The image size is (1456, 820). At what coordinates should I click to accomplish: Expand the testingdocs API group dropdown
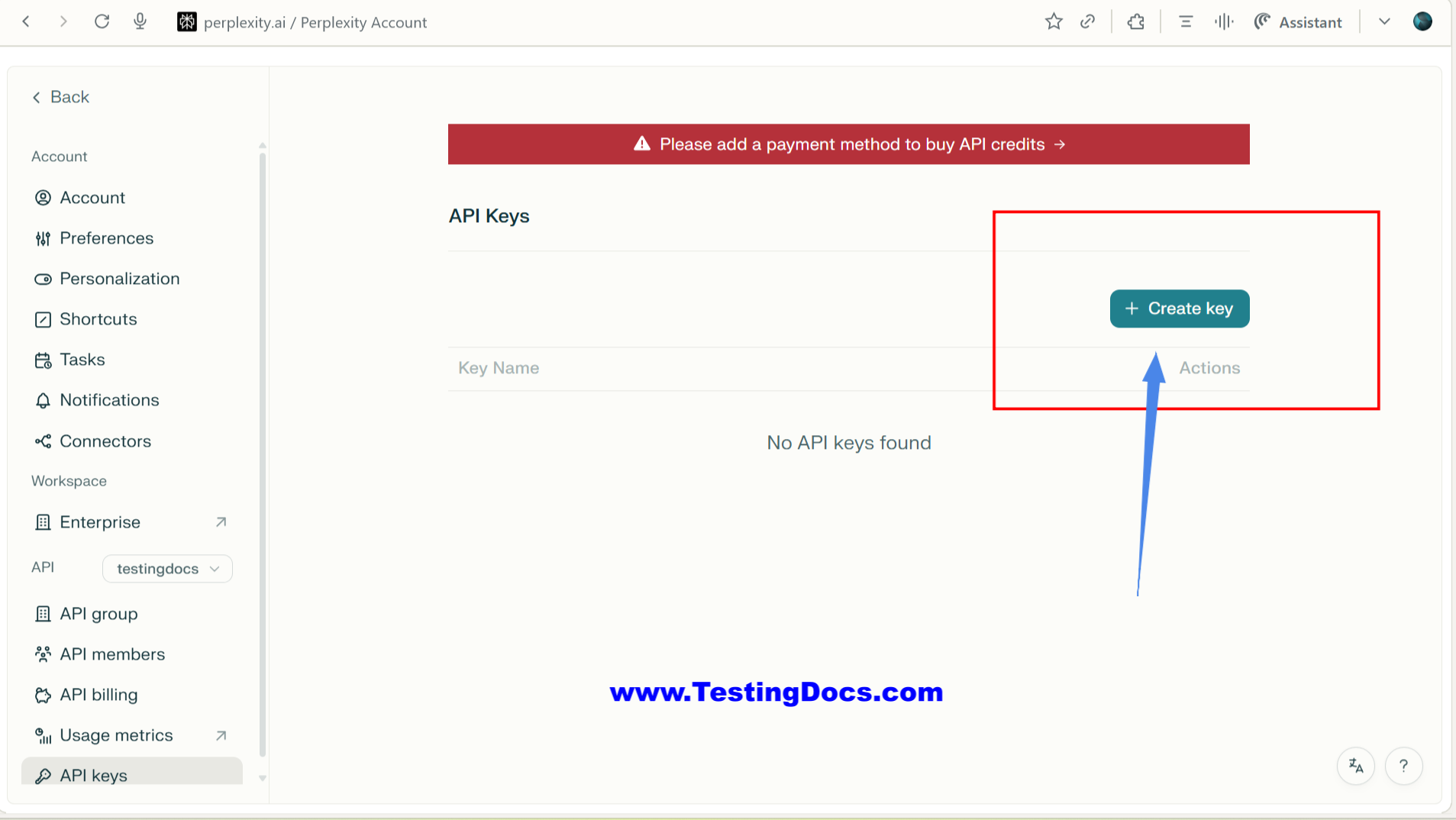[167, 569]
